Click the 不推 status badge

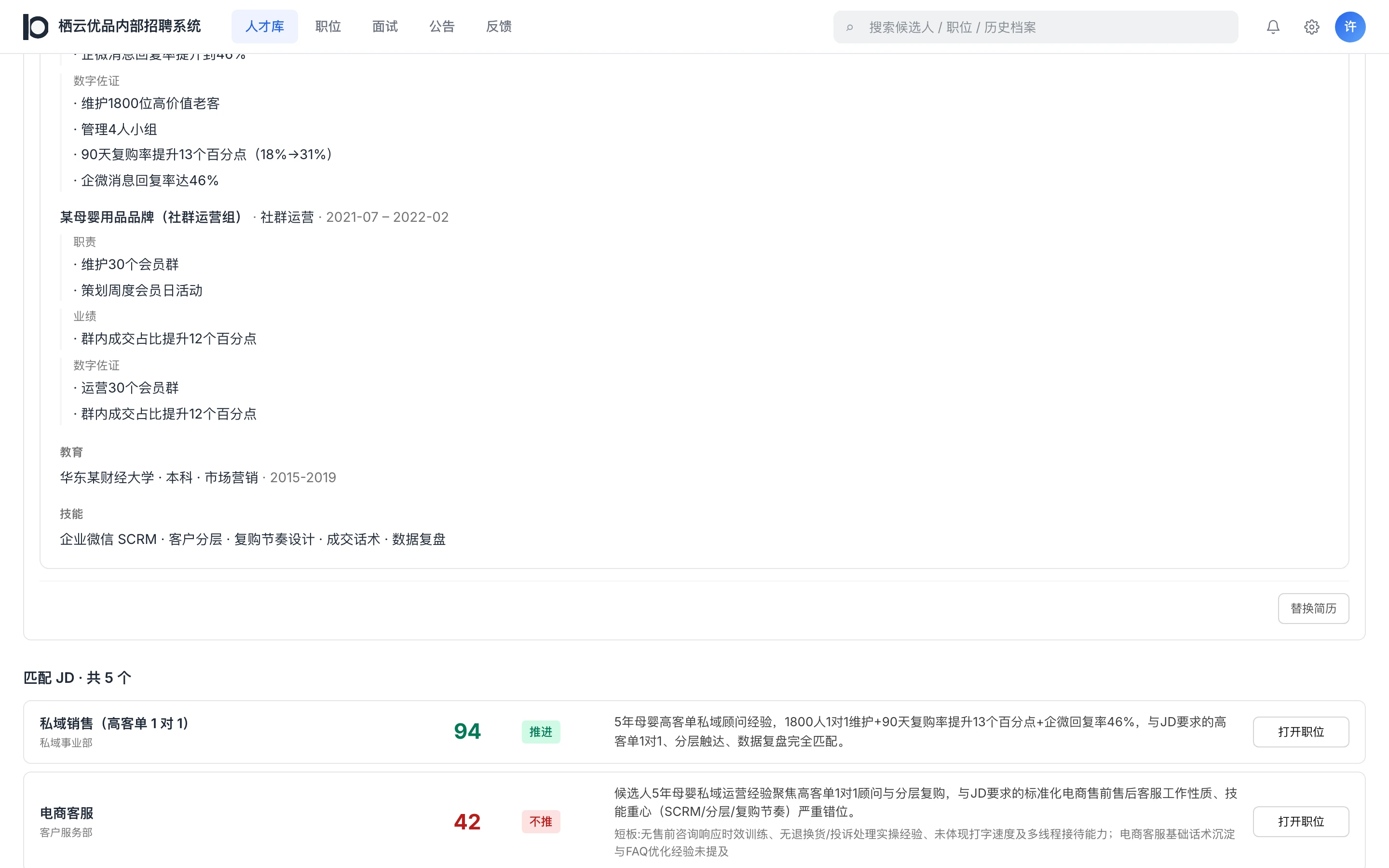tap(541, 822)
